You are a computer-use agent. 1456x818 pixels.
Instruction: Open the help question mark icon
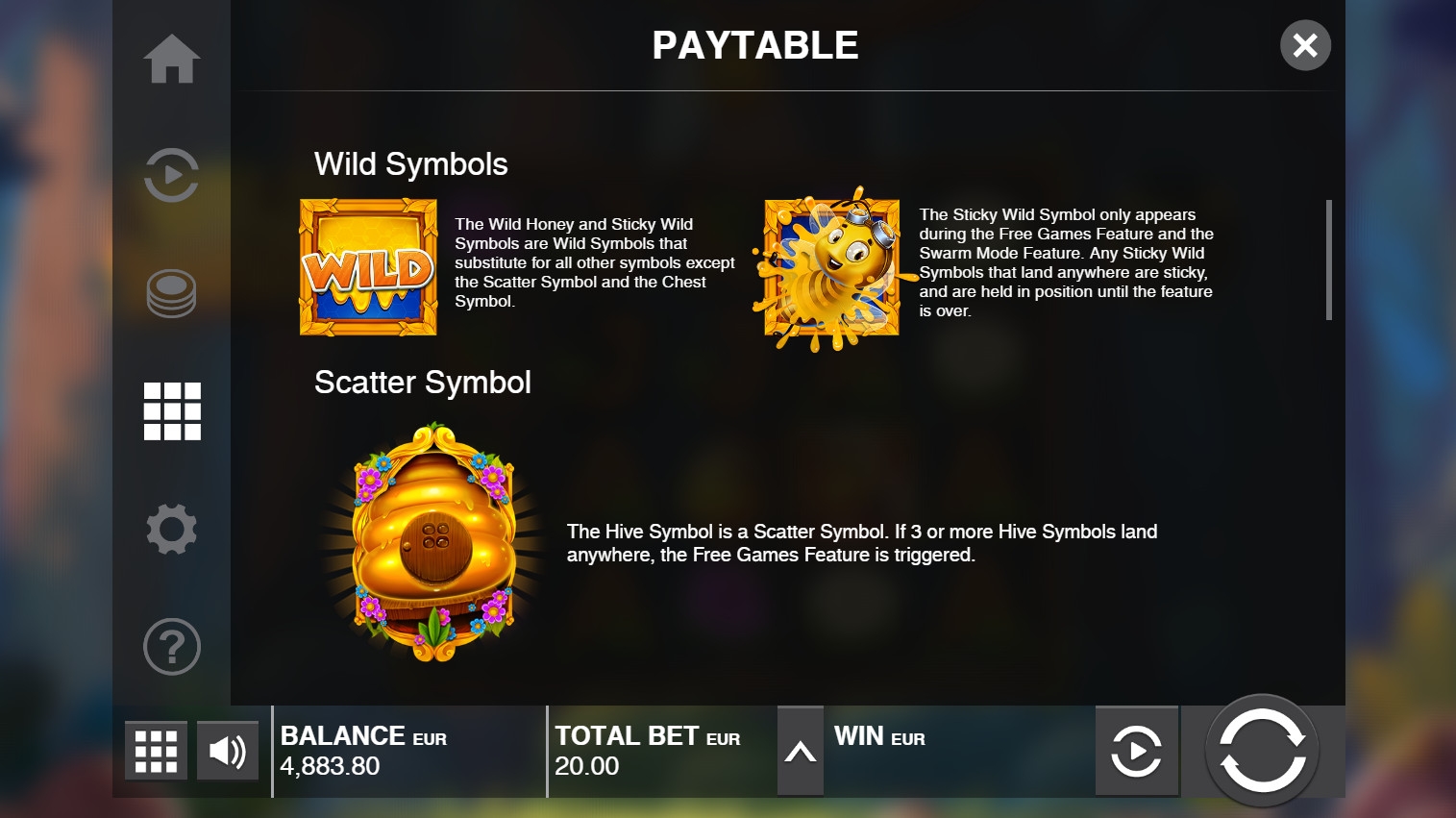point(172,646)
